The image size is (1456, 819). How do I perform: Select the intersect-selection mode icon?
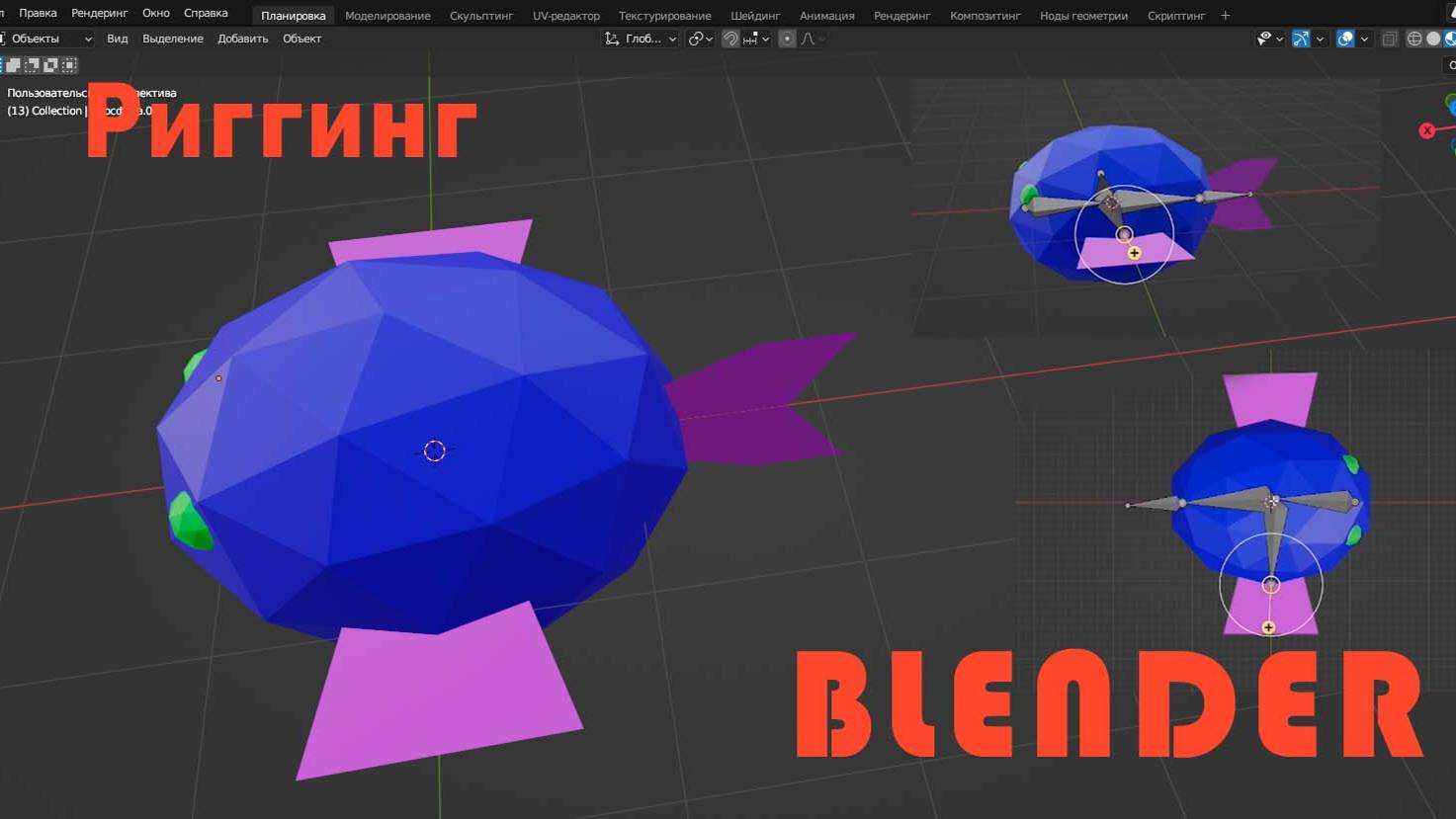(x=69, y=64)
